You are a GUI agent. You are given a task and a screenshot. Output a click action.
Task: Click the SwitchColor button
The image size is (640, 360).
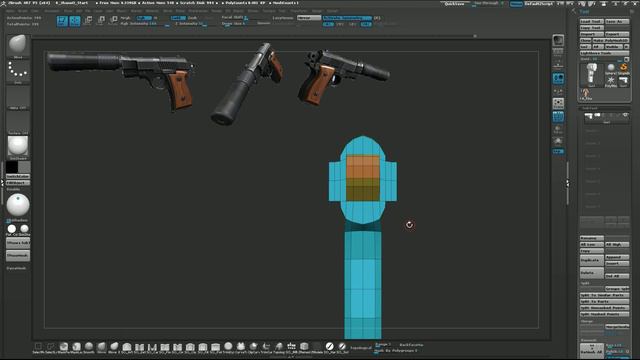coord(18,176)
